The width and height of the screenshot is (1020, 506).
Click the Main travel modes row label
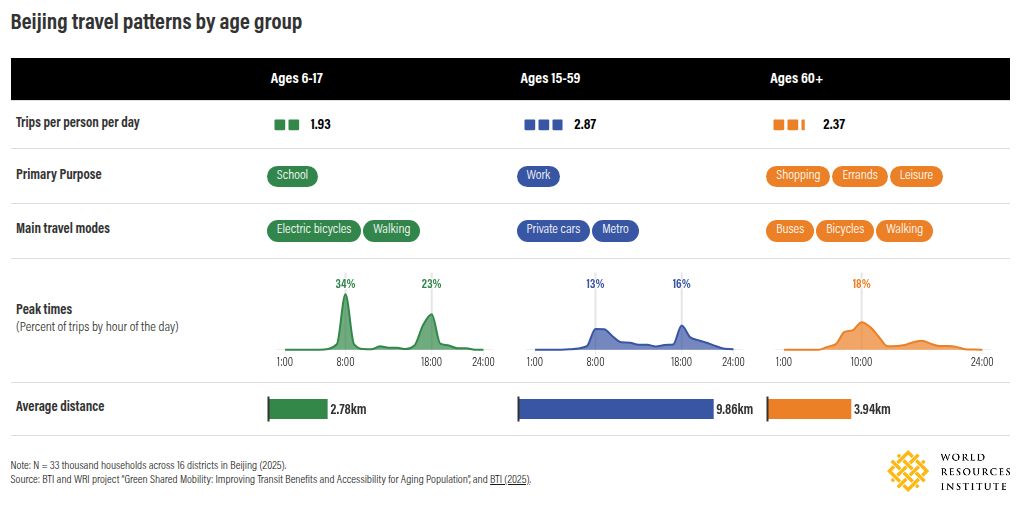63,229
